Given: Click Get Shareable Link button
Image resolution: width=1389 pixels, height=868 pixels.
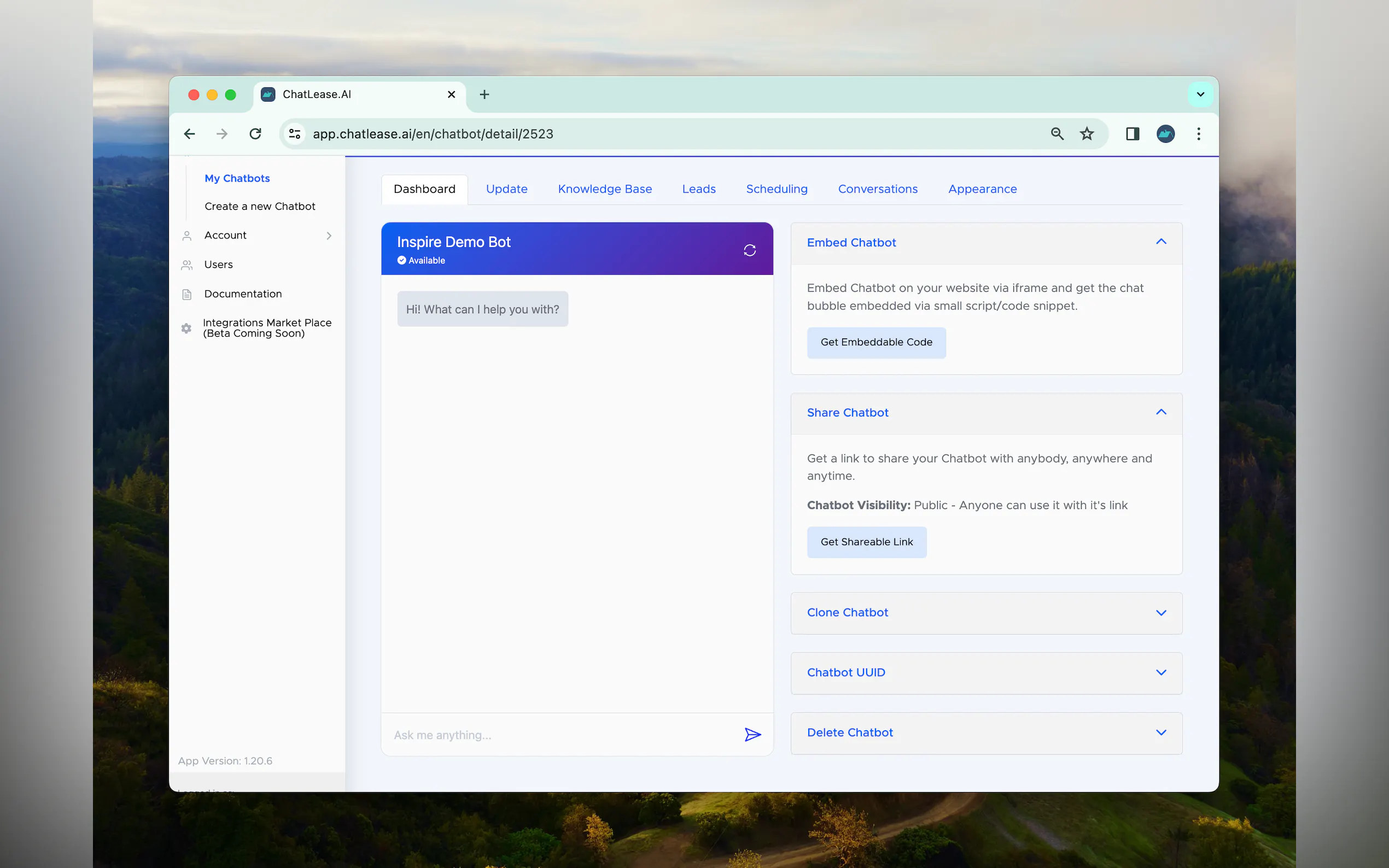Looking at the screenshot, I should [866, 542].
